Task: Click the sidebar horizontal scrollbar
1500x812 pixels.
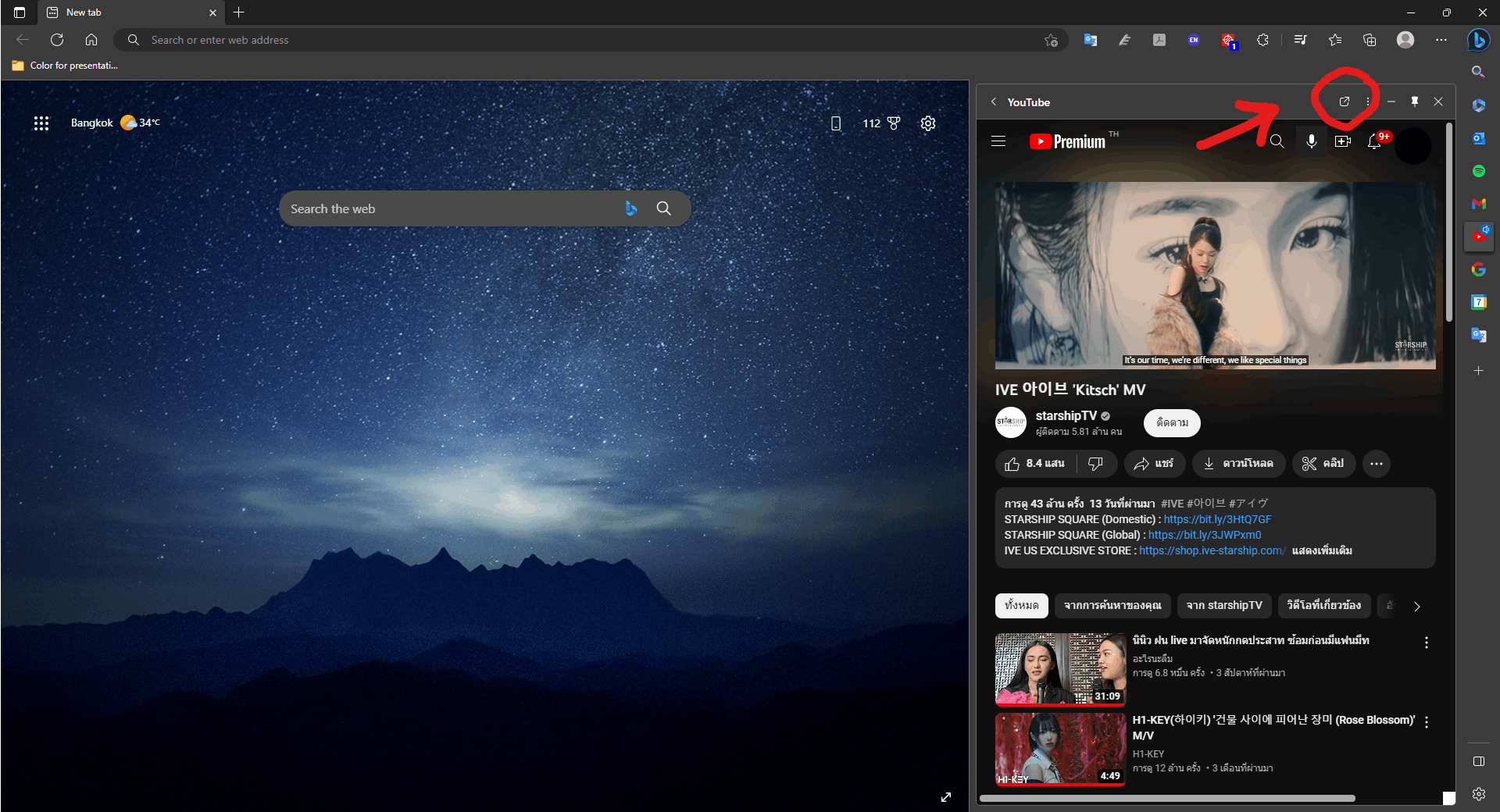Action: point(1168,798)
